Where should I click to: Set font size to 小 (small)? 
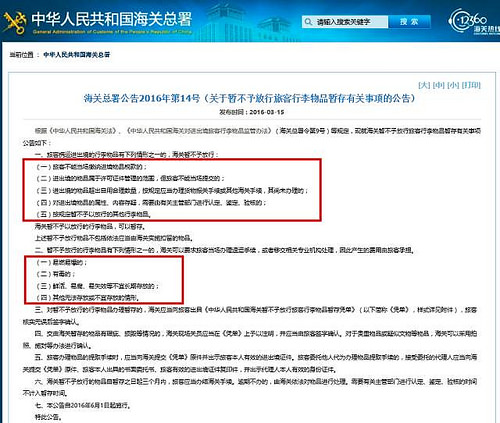[x=453, y=85]
